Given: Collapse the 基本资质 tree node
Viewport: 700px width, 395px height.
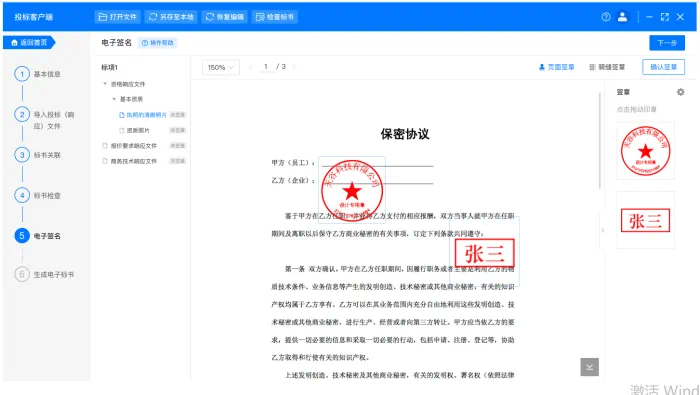Looking at the screenshot, I should tap(114, 99).
